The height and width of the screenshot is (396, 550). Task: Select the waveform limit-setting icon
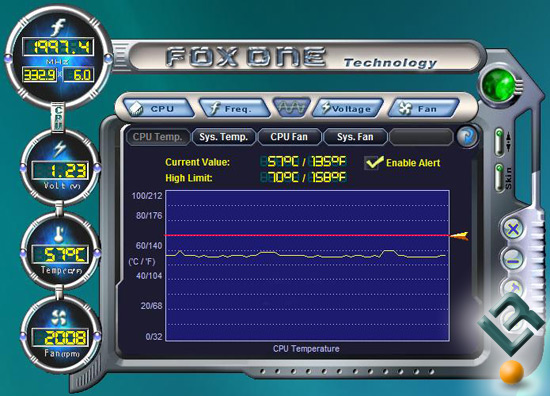[x=291, y=107]
